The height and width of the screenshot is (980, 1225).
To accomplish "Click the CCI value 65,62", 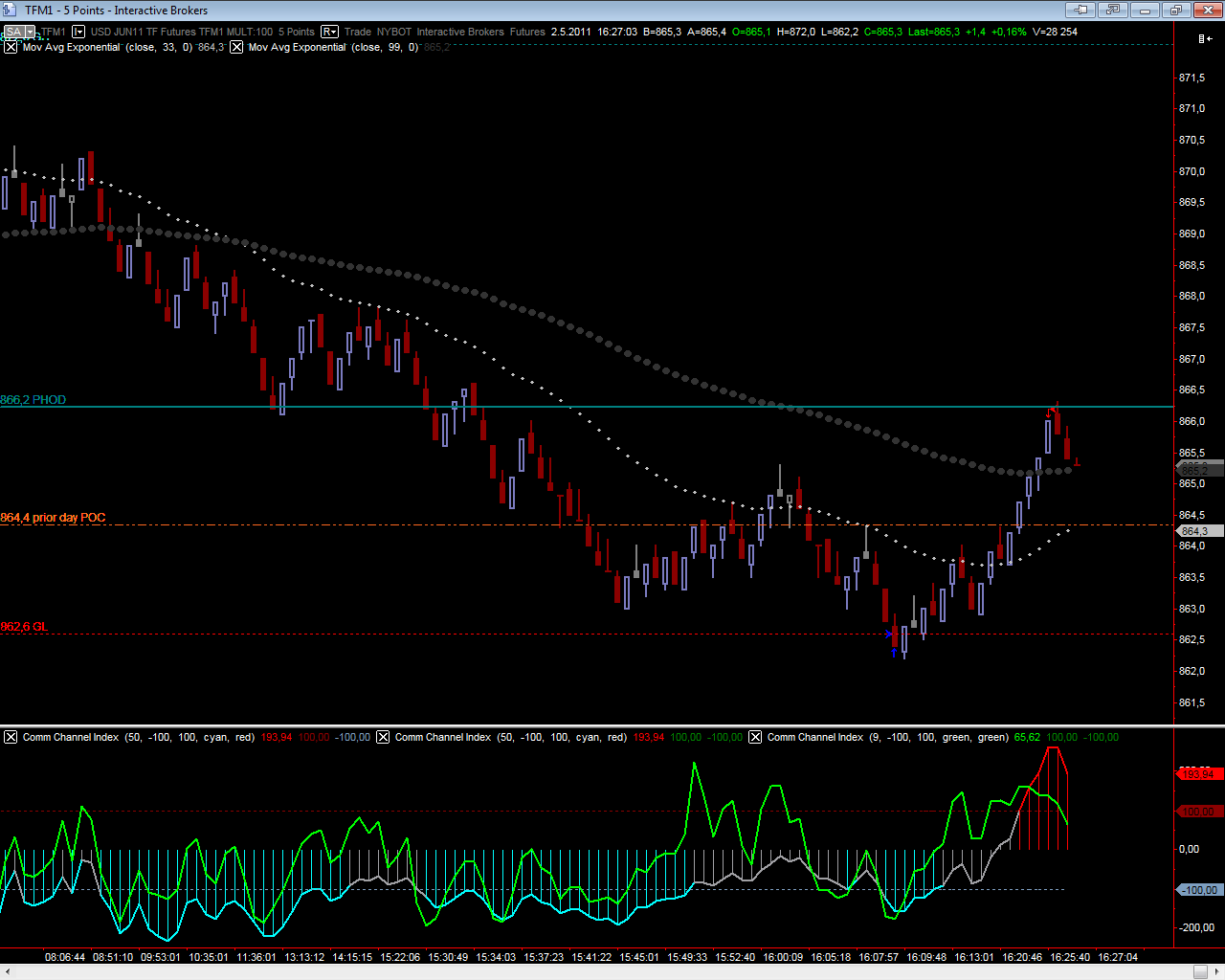I will [x=1026, y=737].
